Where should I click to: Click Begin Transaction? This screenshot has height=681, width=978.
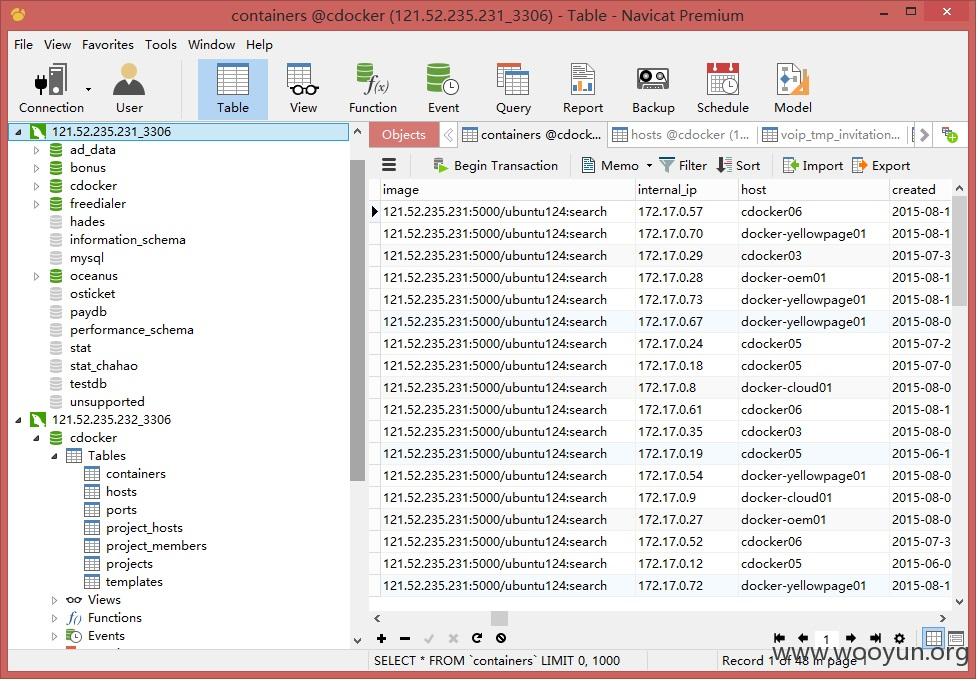click(496, 165)
